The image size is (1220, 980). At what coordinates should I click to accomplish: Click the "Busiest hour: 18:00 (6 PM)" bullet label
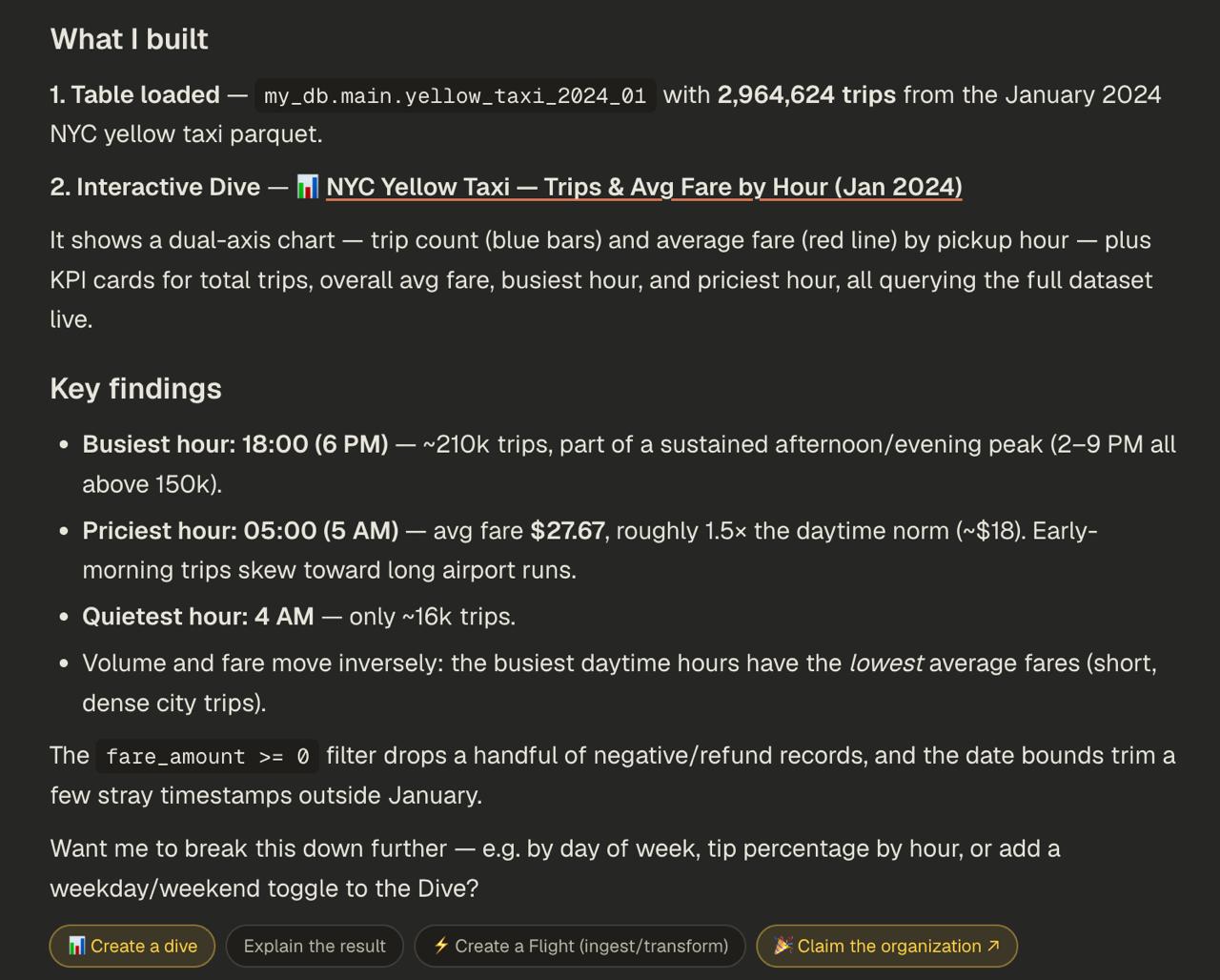click(235, 444)
